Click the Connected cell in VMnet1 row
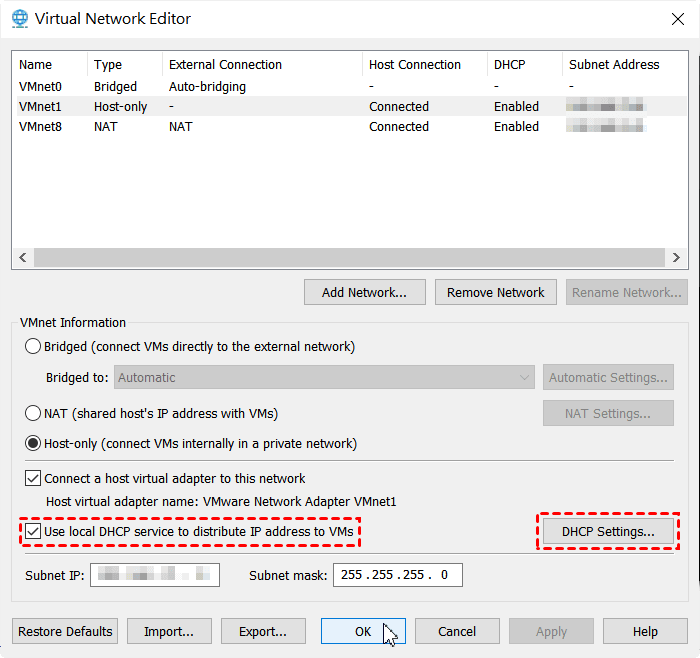 click(399, 107)
